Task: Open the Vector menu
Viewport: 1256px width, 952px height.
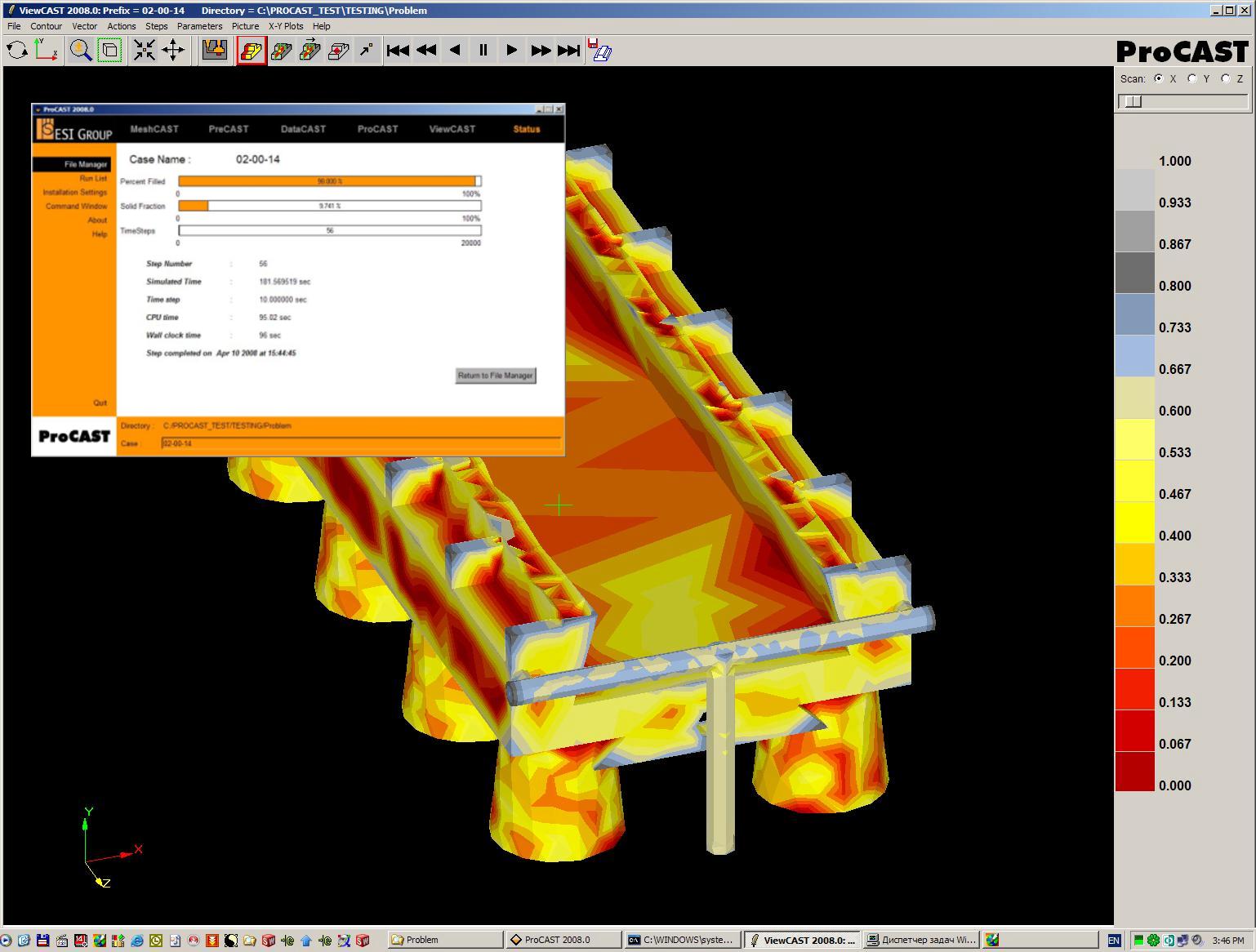Action: click(x=84, y=26)
